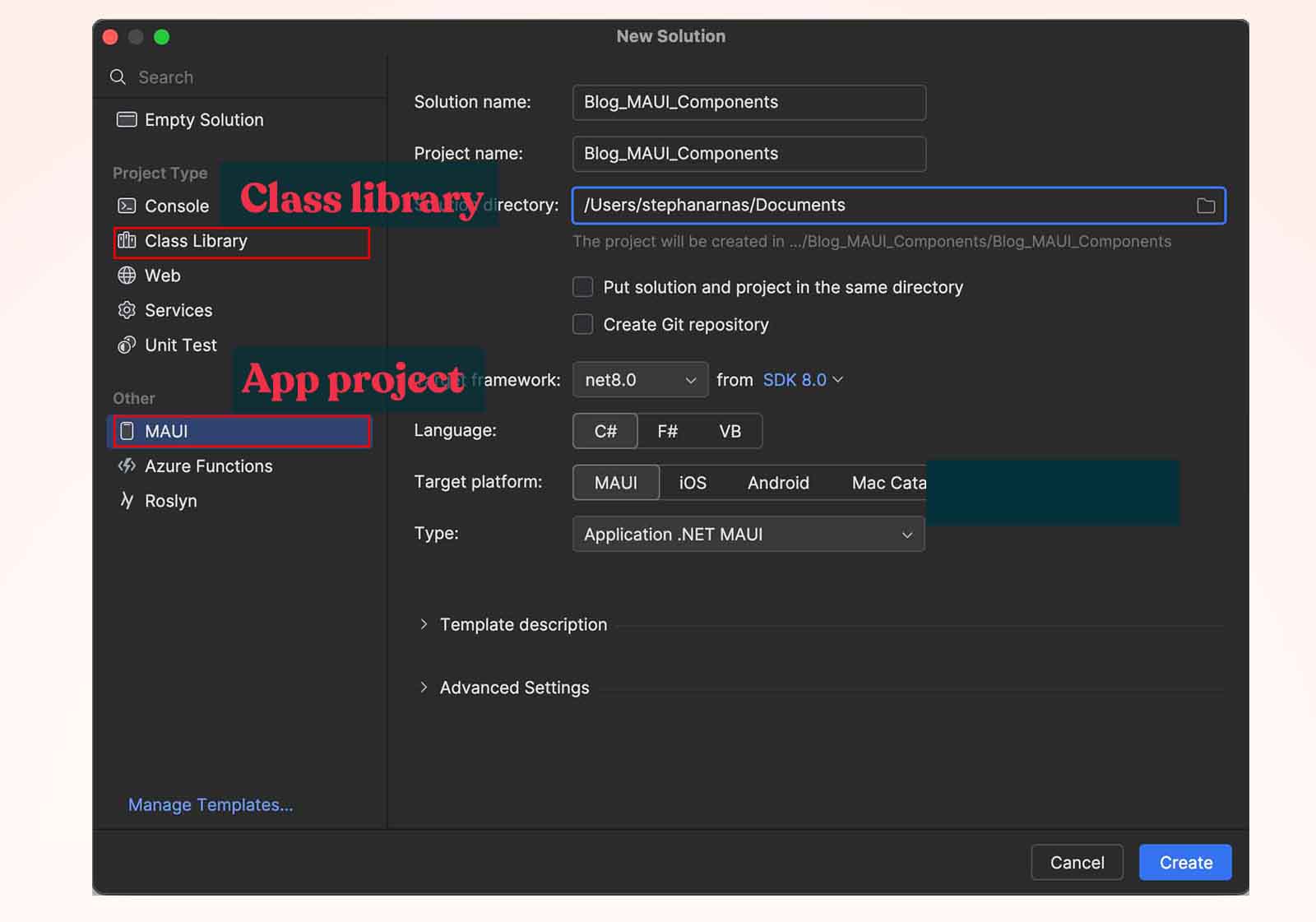Image resolution: width=1316 pixels, height=922 pixels.
Task: Click the Cancel button
Action: tap(1077, 862)
